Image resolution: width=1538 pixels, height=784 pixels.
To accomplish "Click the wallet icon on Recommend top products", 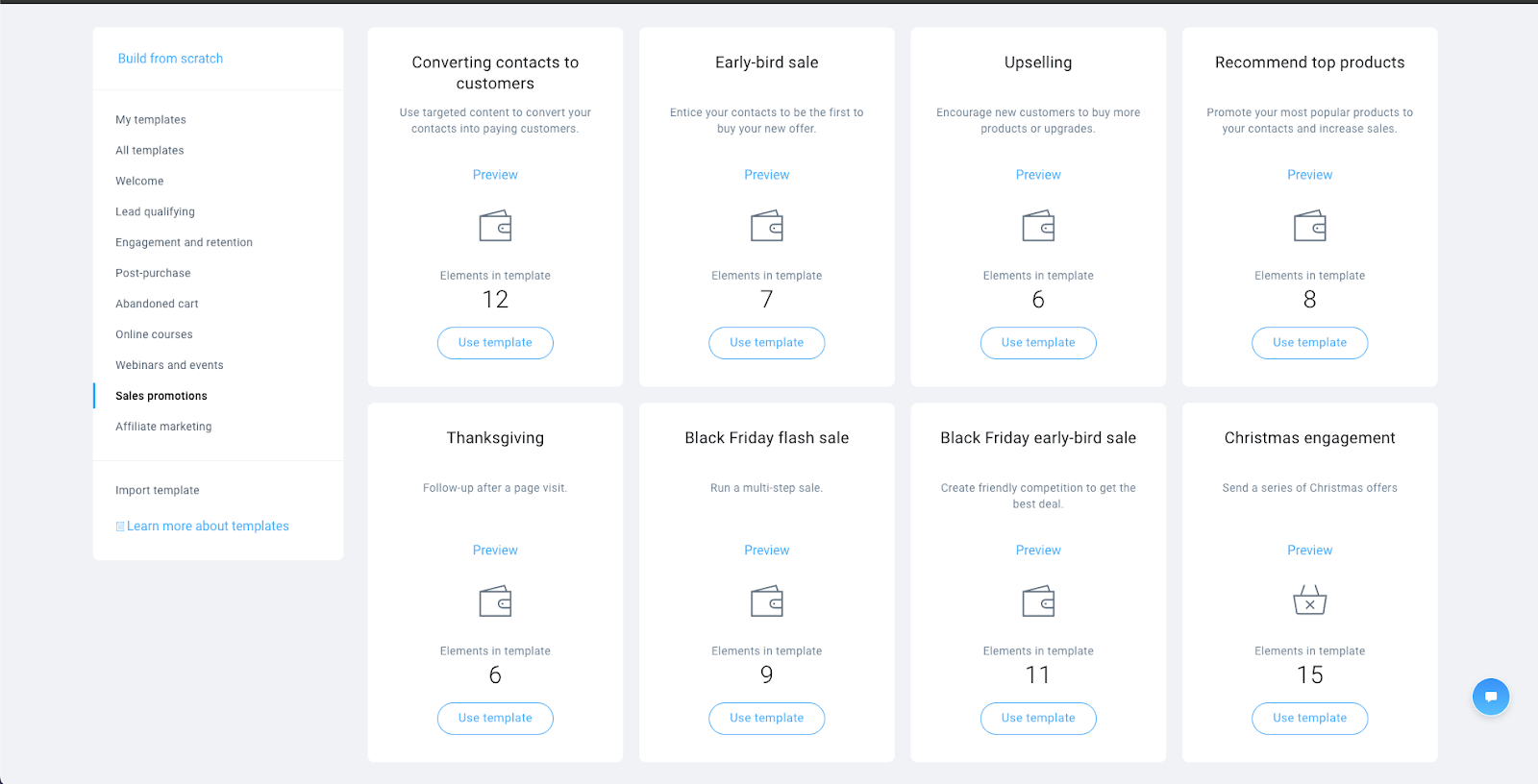I will coord(1309,225).
